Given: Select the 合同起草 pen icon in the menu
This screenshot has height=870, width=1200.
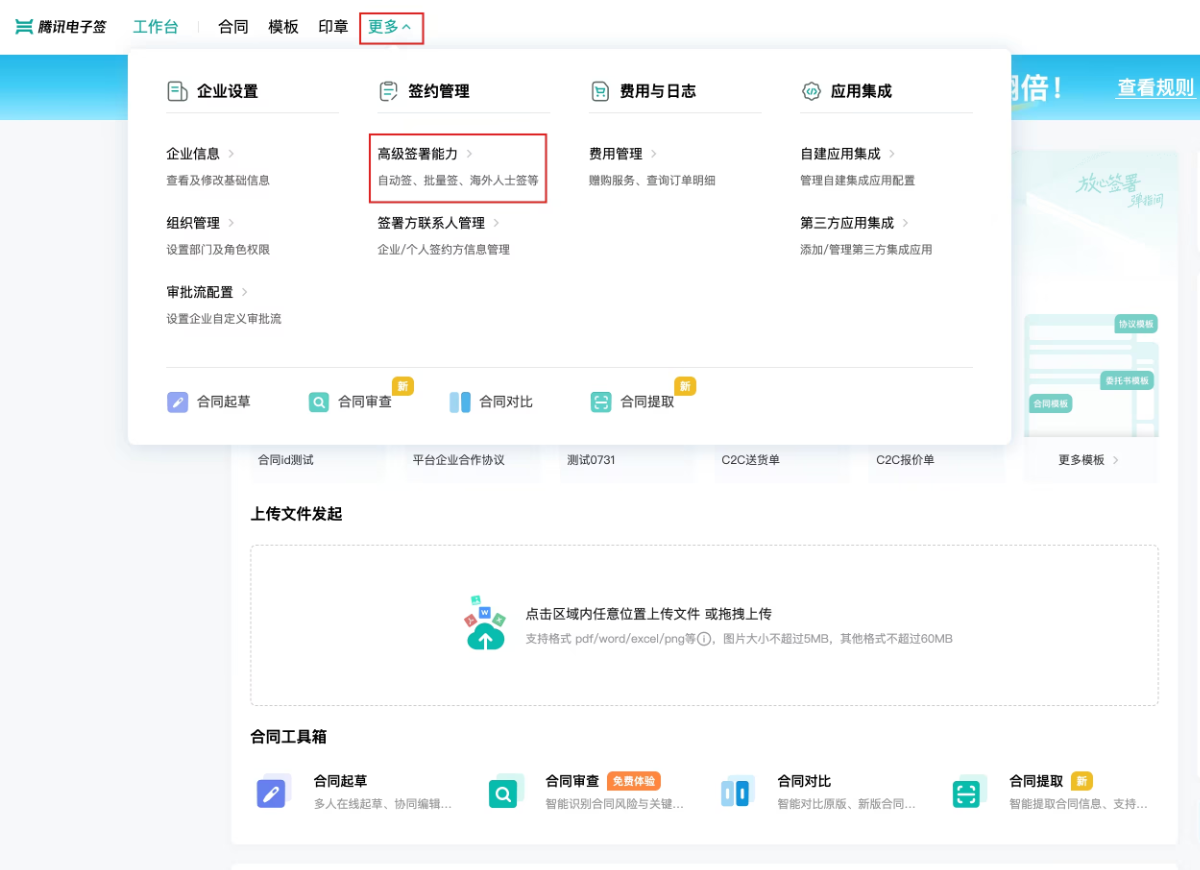Looking at the screenshot, I should tap(177, 401).
